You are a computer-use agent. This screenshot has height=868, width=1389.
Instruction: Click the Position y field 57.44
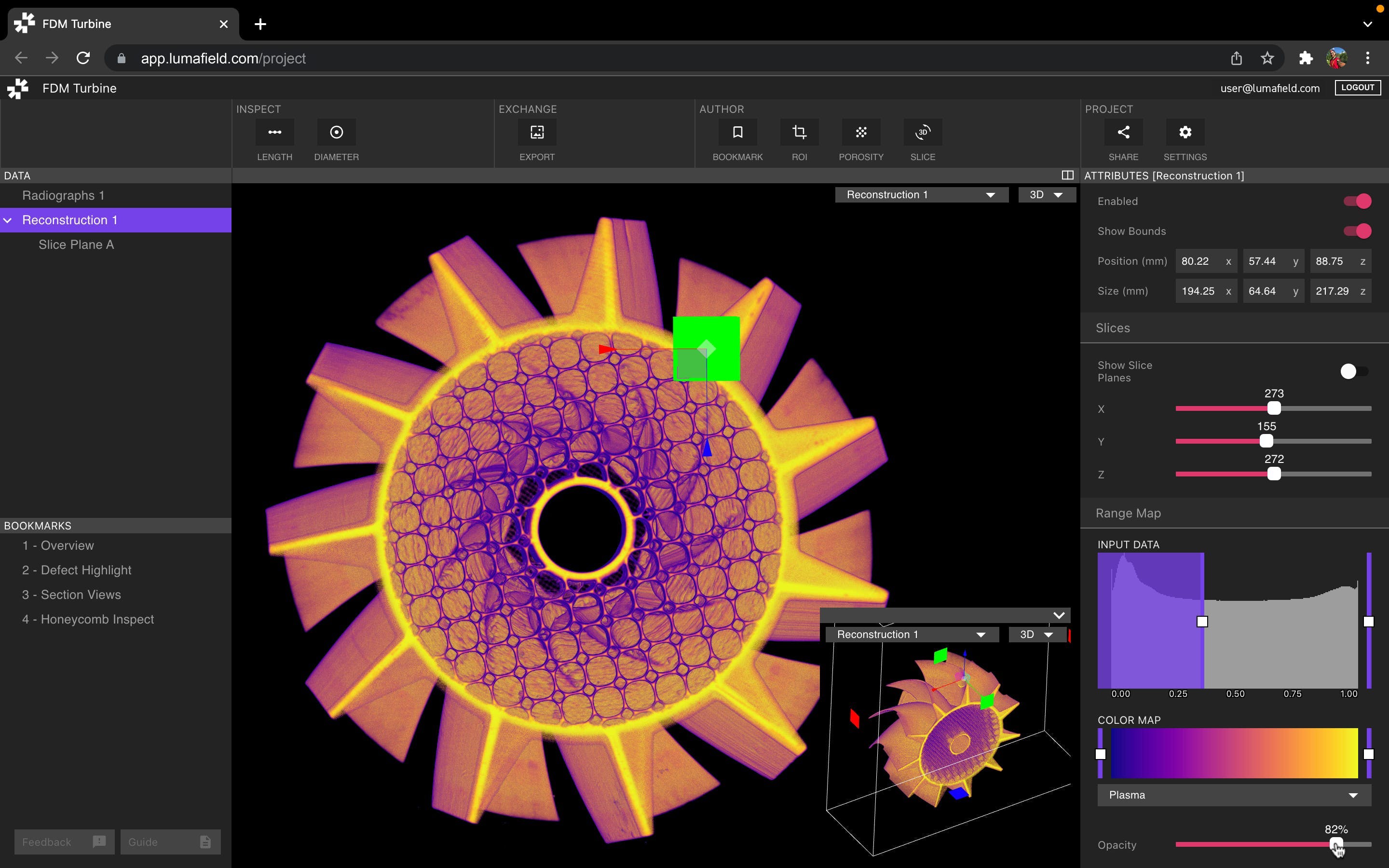pos(1273,261)
